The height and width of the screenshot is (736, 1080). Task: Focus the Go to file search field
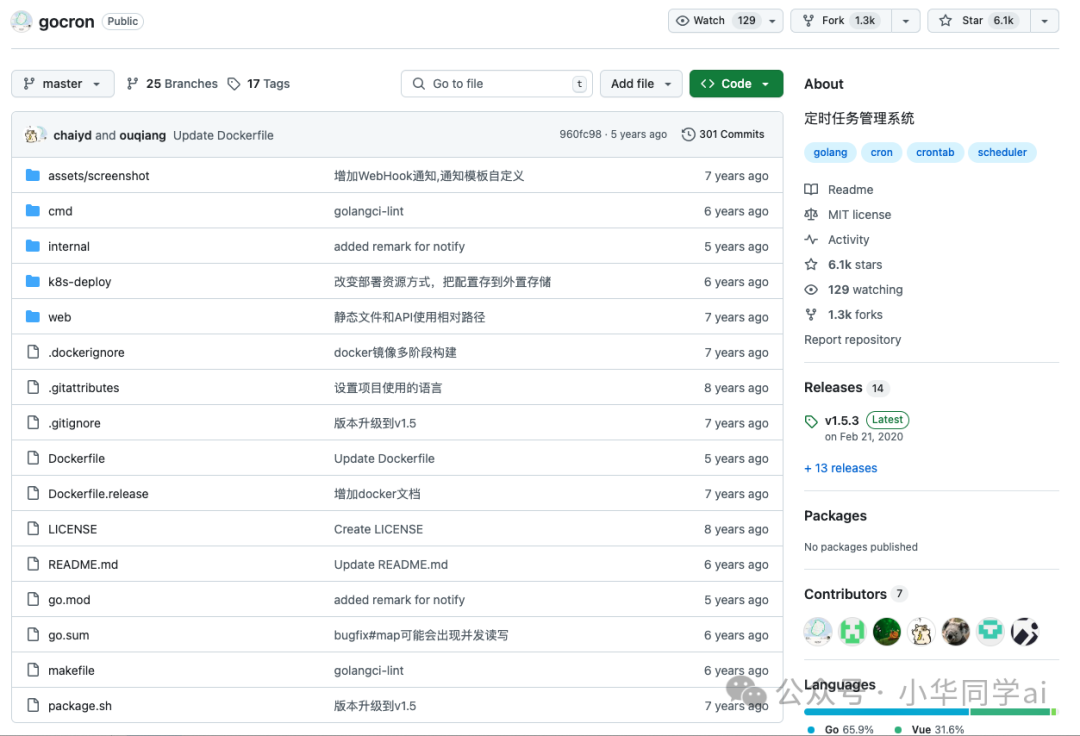coord(497,83)
